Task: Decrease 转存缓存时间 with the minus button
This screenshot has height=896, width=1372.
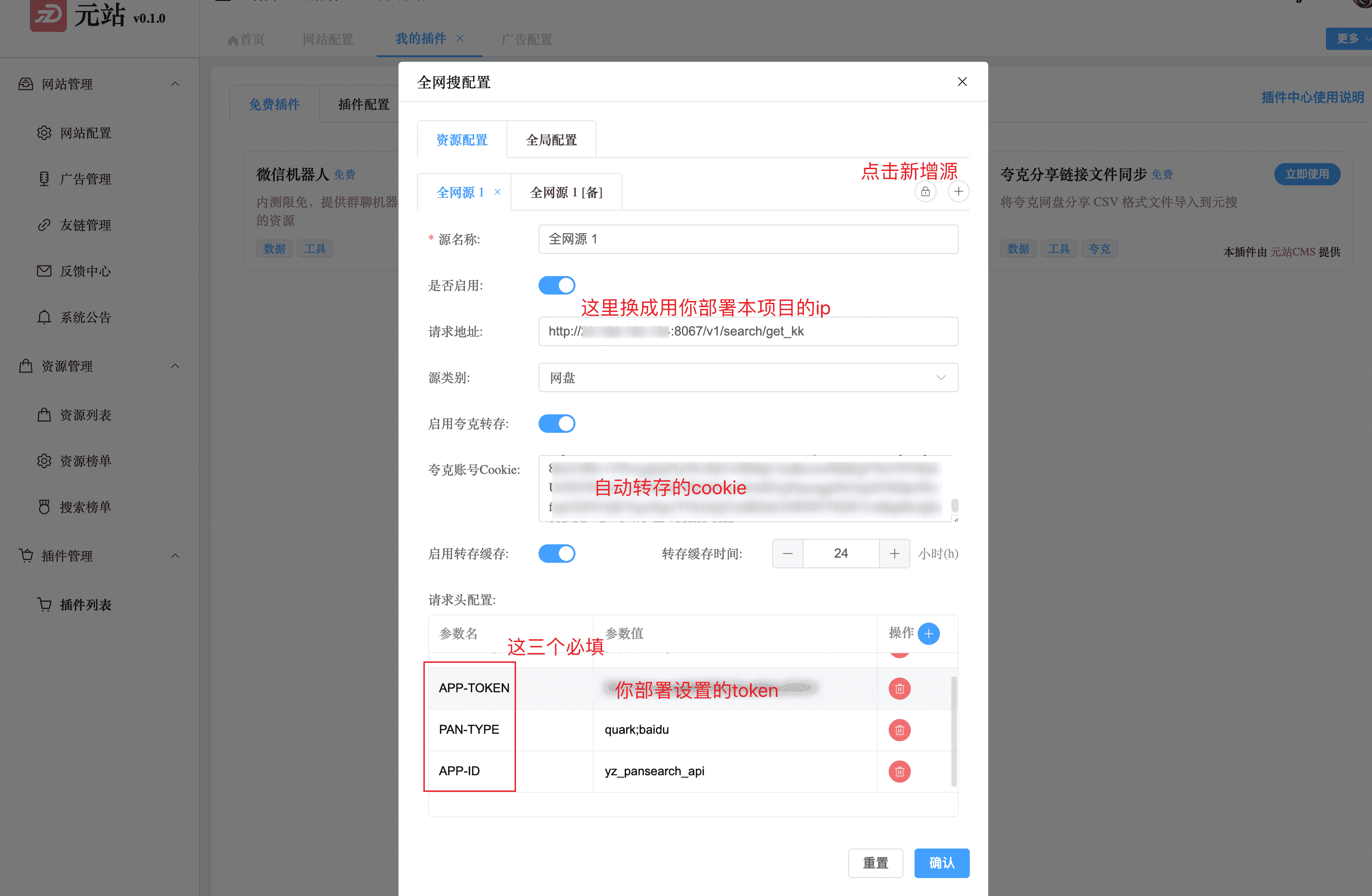Action: [787, 553]
